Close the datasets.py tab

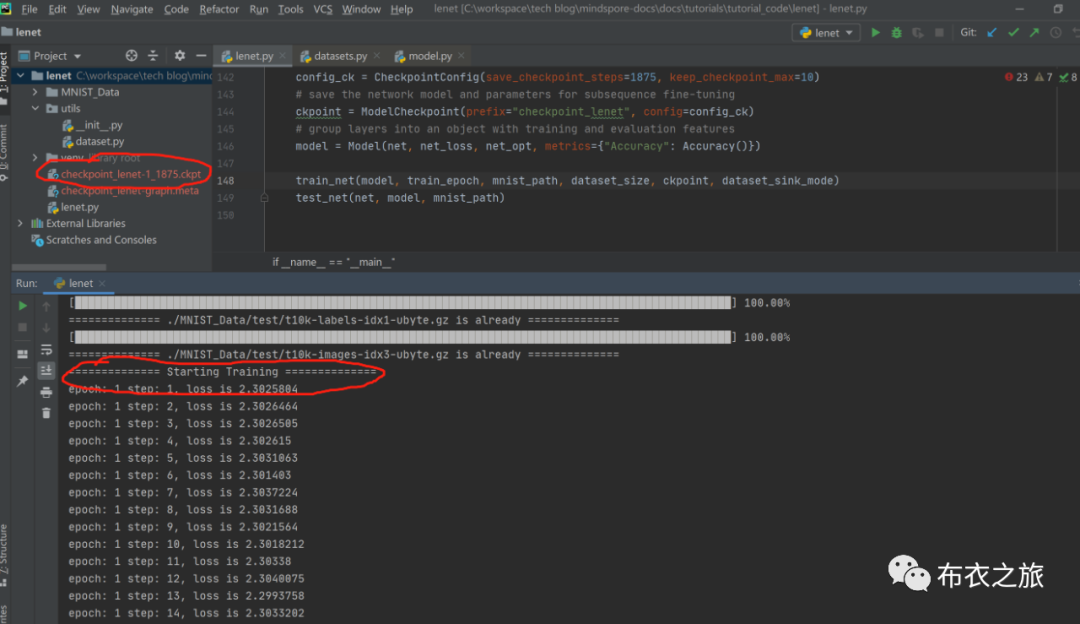(377, 56)
